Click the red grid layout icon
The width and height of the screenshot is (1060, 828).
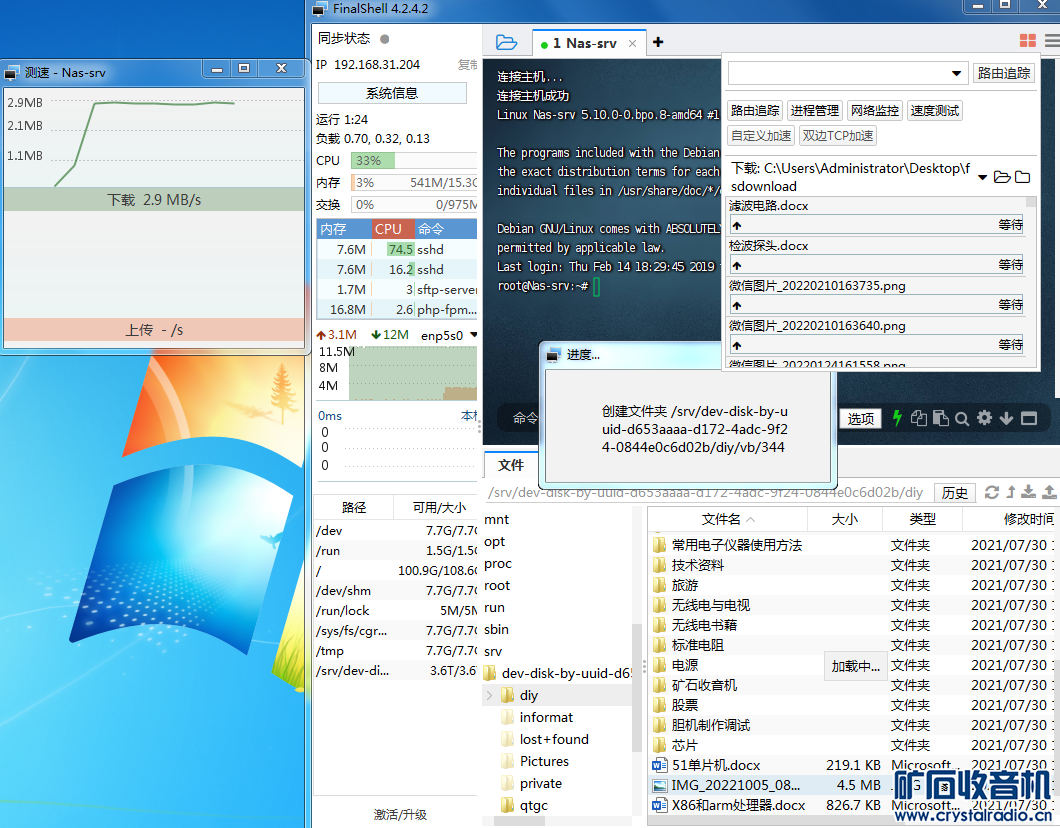click(x=1028, y=41)
